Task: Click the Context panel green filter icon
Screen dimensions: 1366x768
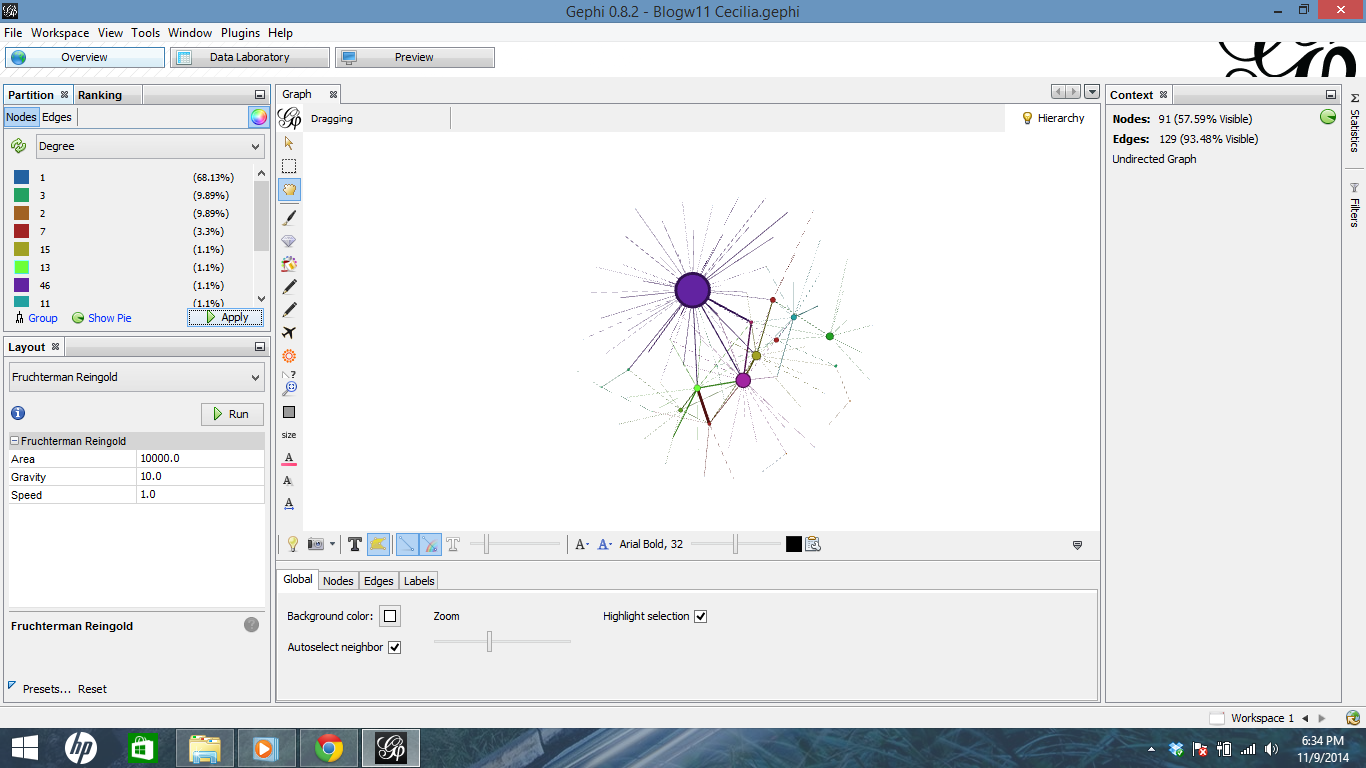Action: click(1328, 117)
